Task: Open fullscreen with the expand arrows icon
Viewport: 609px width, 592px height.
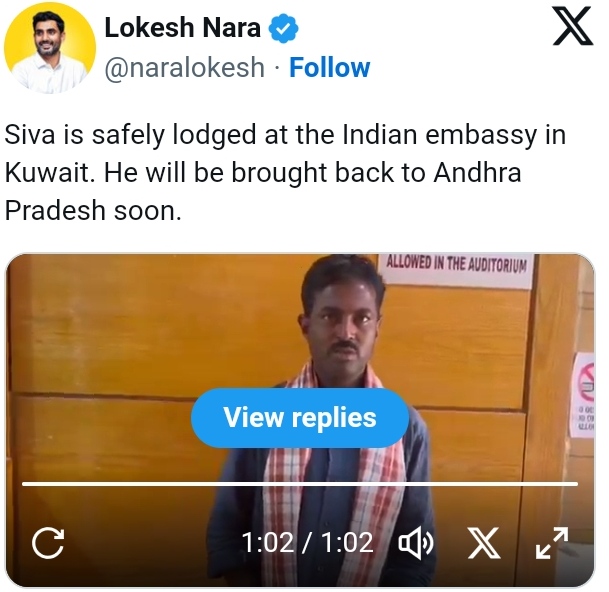Action: 552,543
